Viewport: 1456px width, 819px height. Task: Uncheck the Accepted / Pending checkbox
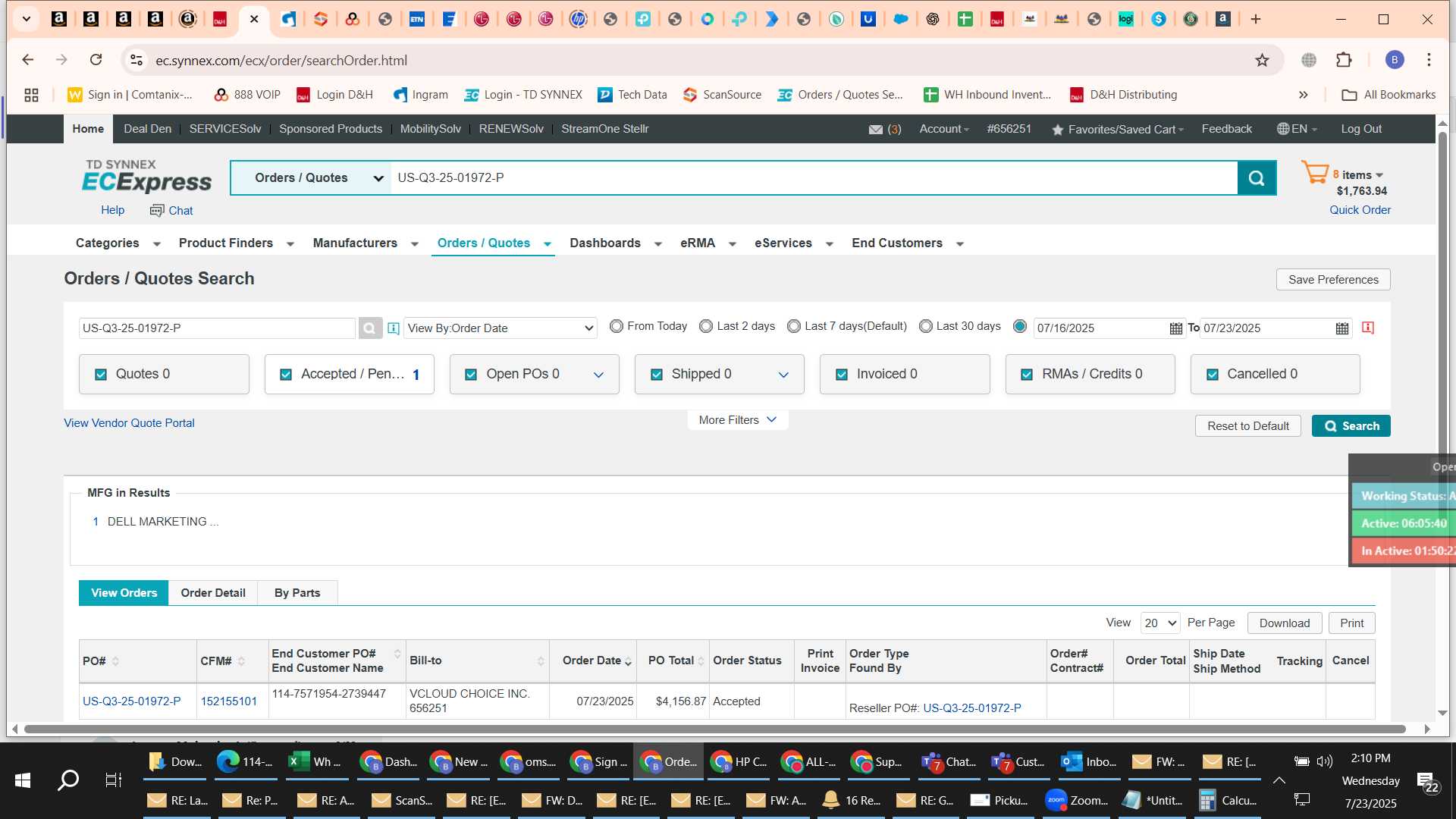point(286,375)
